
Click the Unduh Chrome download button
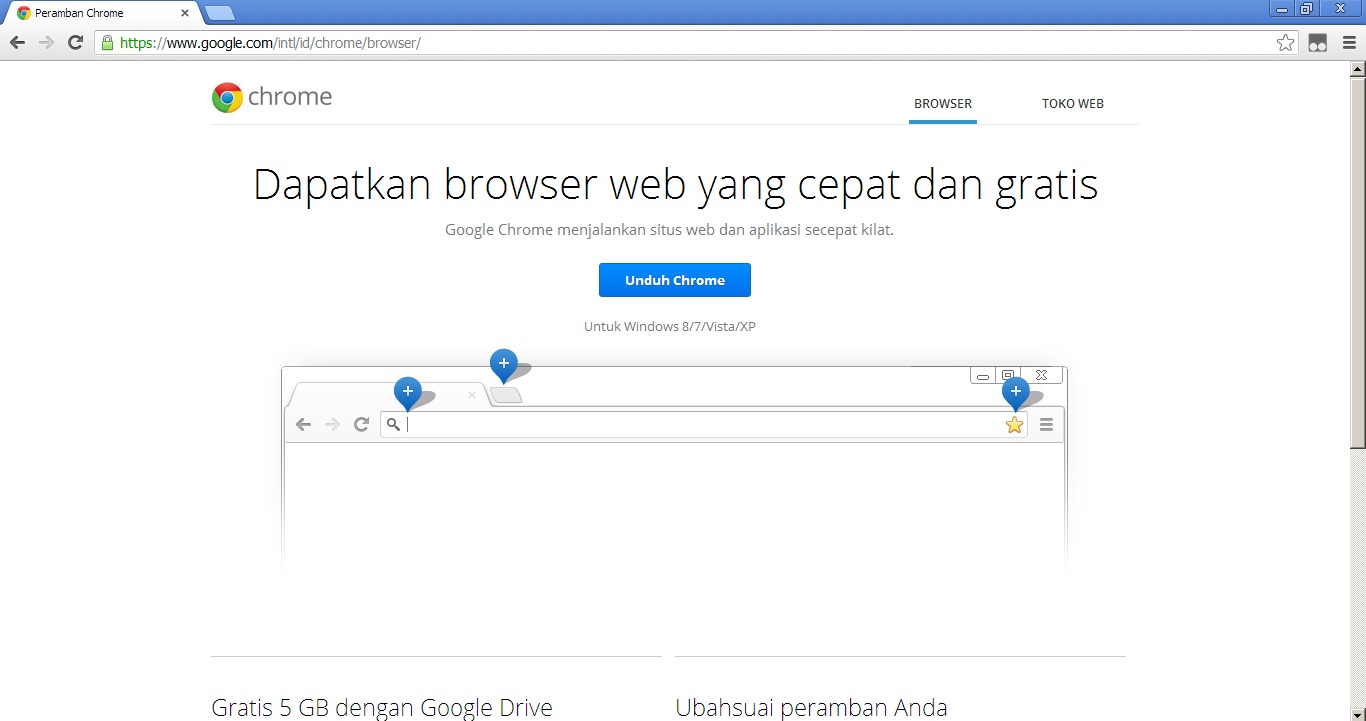(675, 280)
